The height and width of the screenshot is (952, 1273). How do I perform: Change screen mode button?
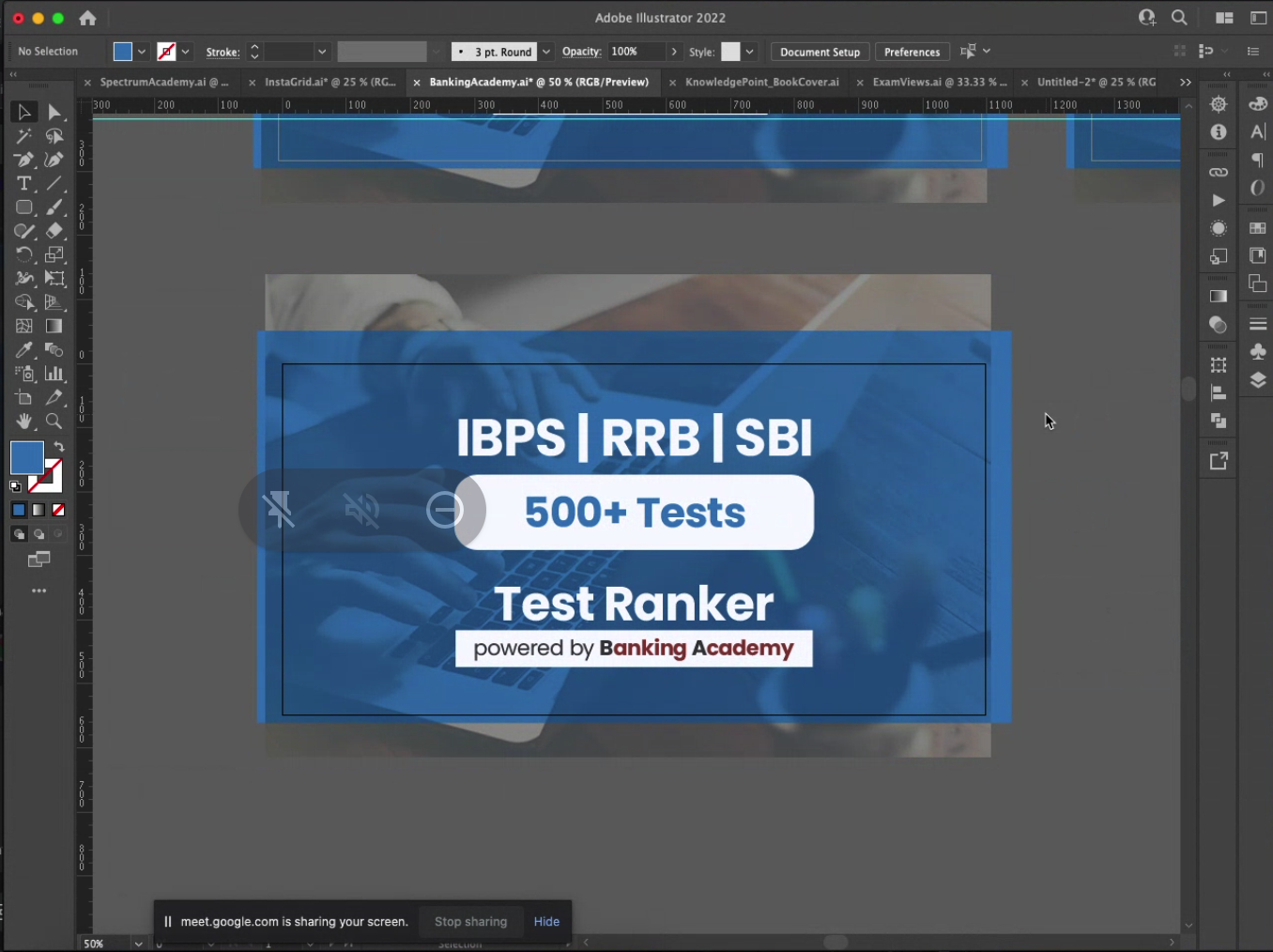coord(38,560)
